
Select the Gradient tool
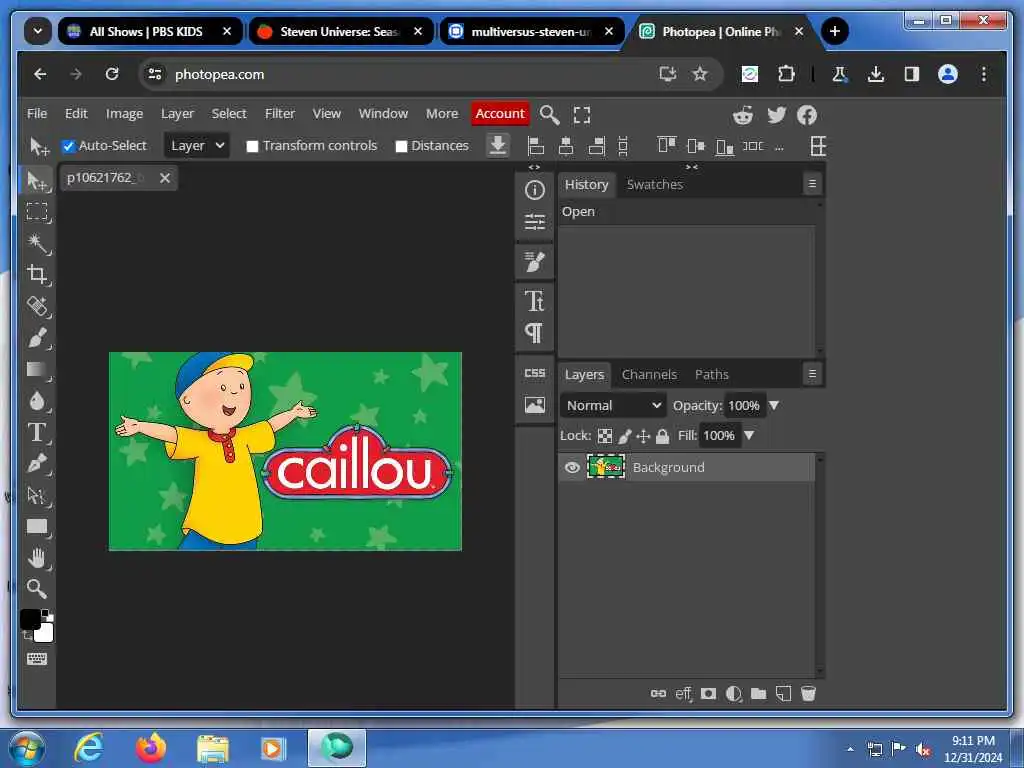pyautogui.click(x=37, y=369)
